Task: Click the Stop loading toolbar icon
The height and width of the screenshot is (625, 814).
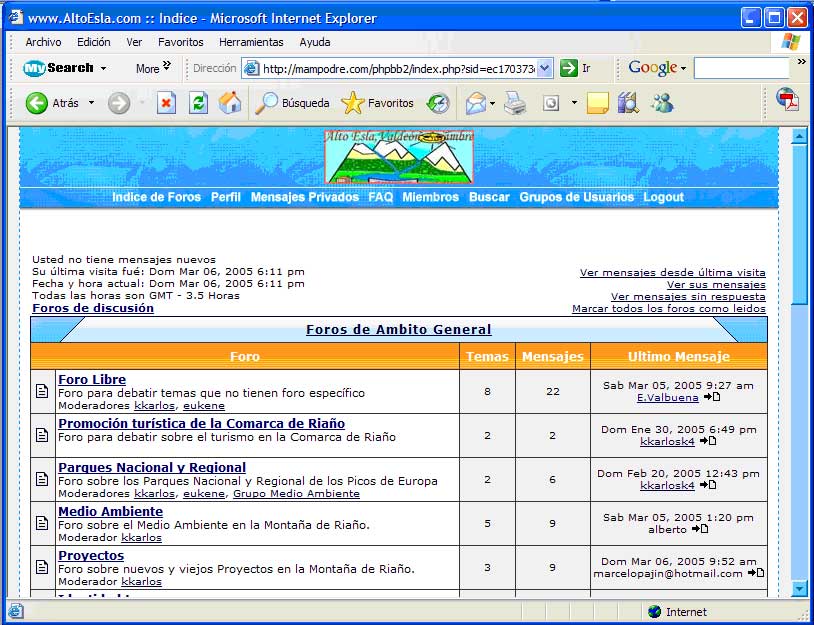Action: (x=167, y=103)
